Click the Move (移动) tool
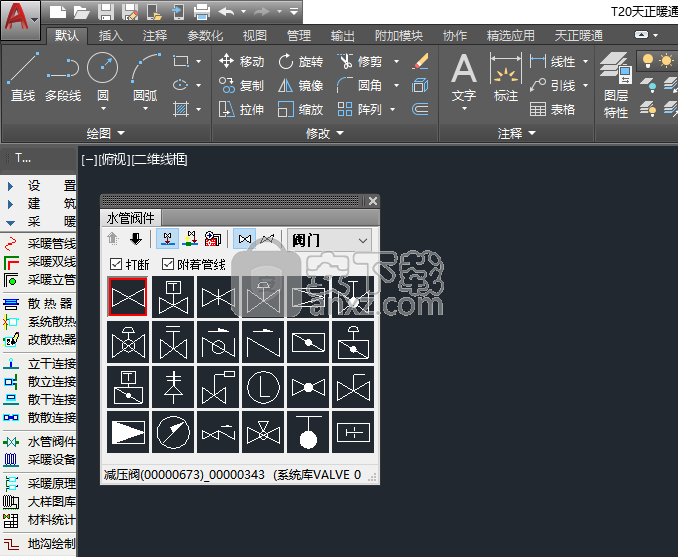Image resolution: width=678 pixels, height=557 pixels. click(x=241, y=61)
